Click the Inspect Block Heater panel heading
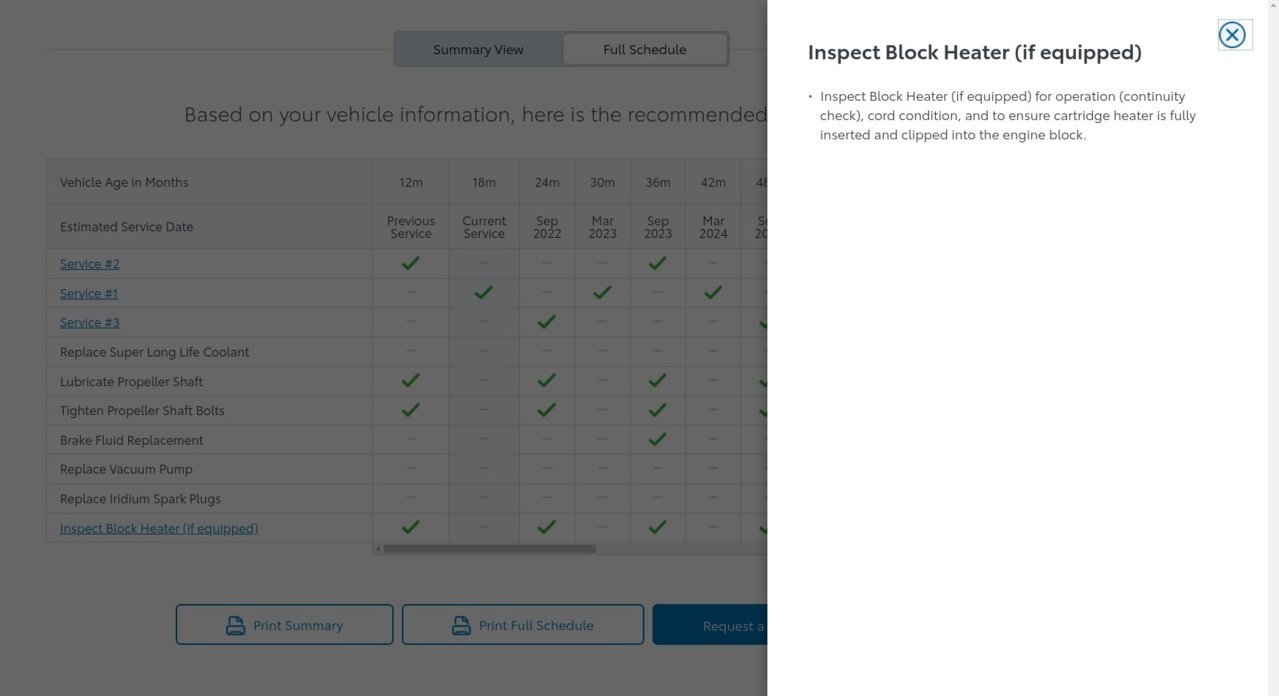 pyautogui.click(x=974, y=52)
